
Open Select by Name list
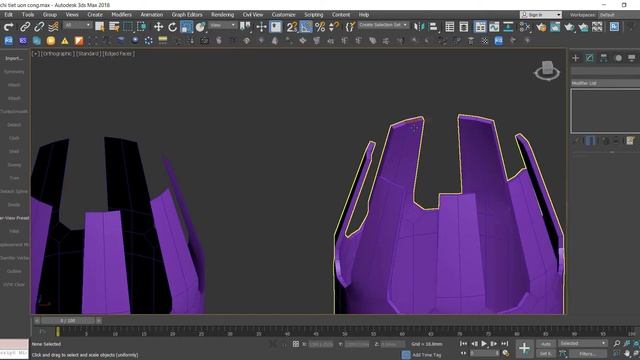114,27
